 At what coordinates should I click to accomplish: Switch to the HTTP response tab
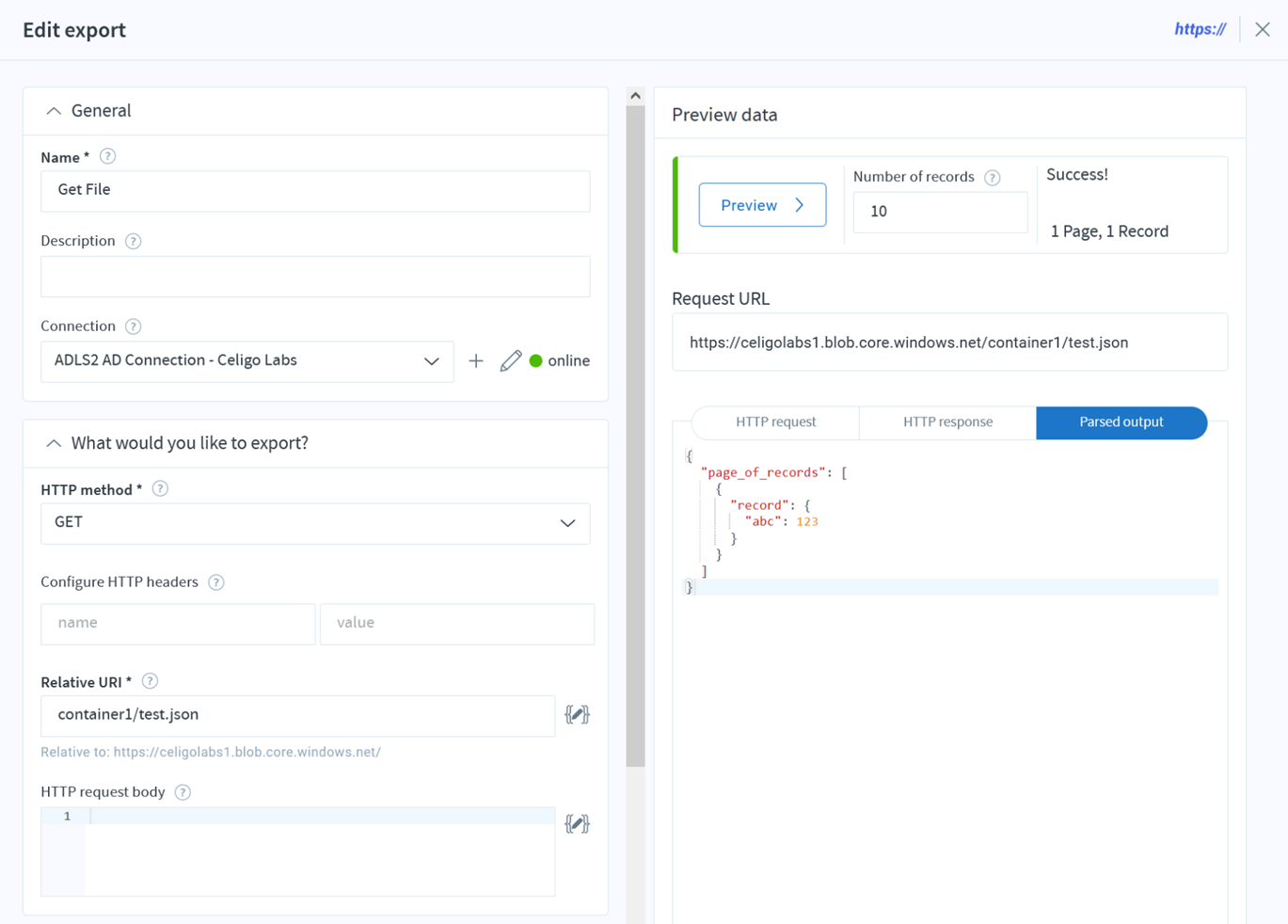click(947, 422)
